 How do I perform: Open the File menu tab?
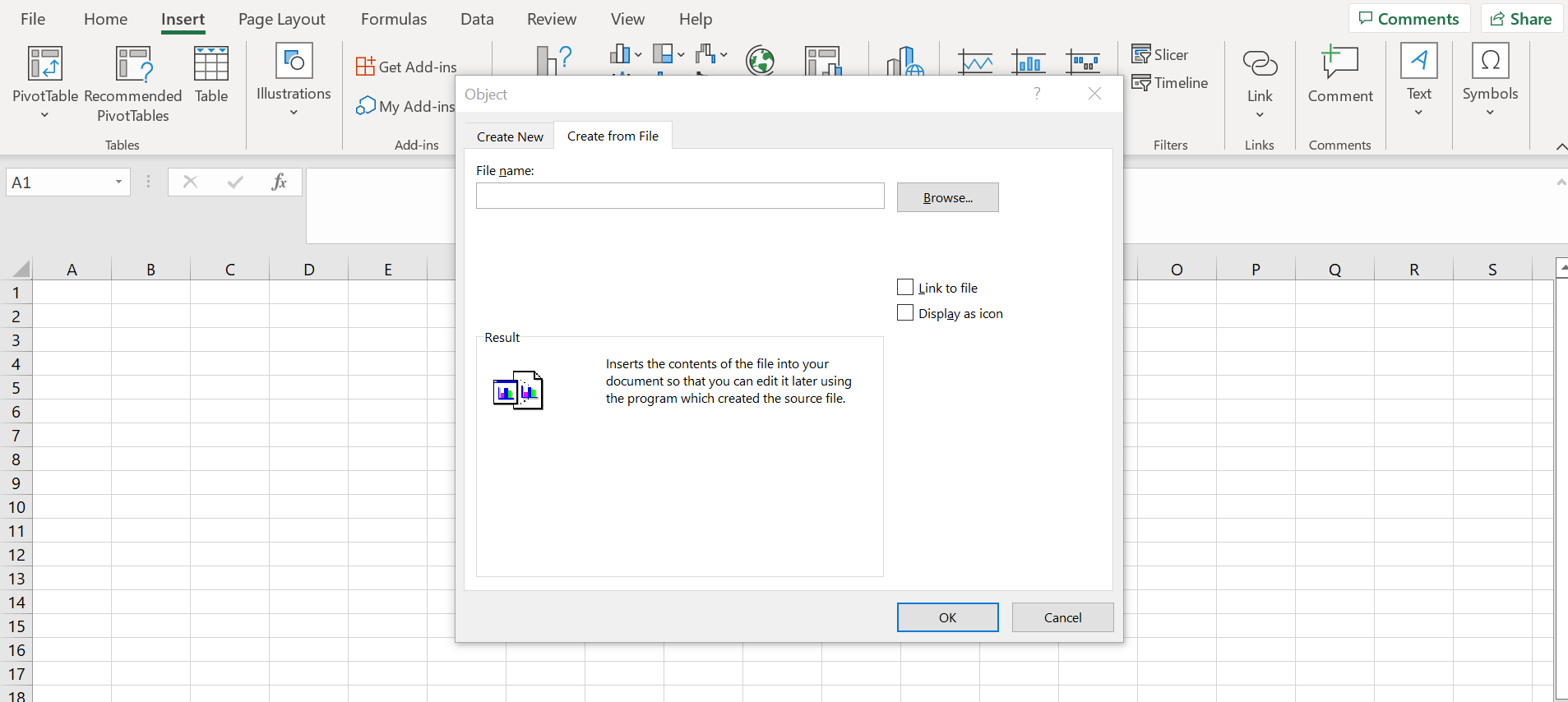click(x=33, y=19)
